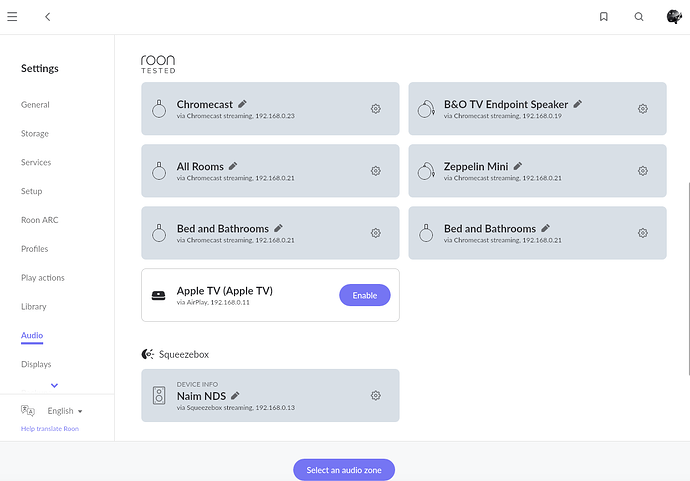
Task: Go to Play actions settings
Action: click(x=43, y=278)
